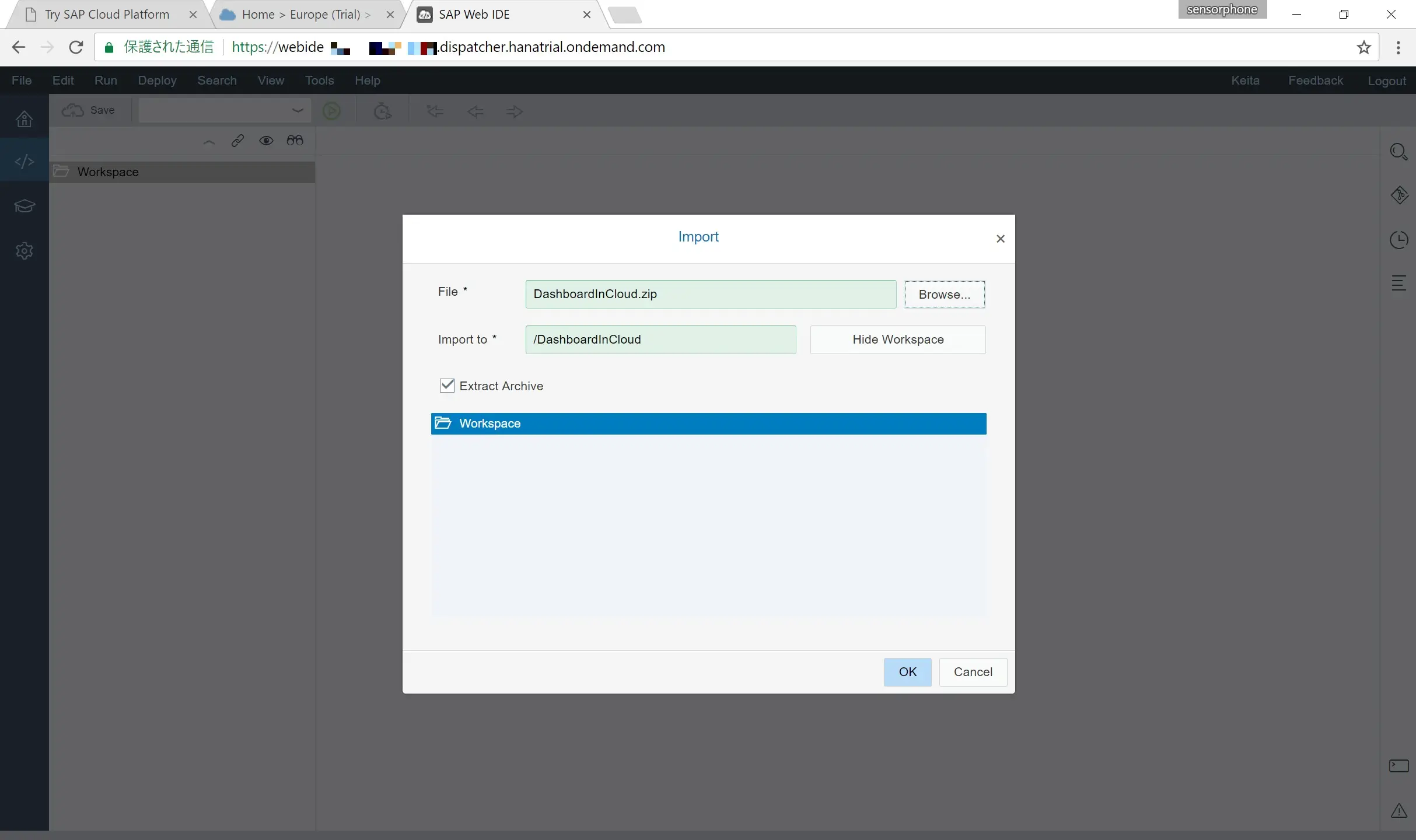Open the Git pane icon

pos(1399,195)
